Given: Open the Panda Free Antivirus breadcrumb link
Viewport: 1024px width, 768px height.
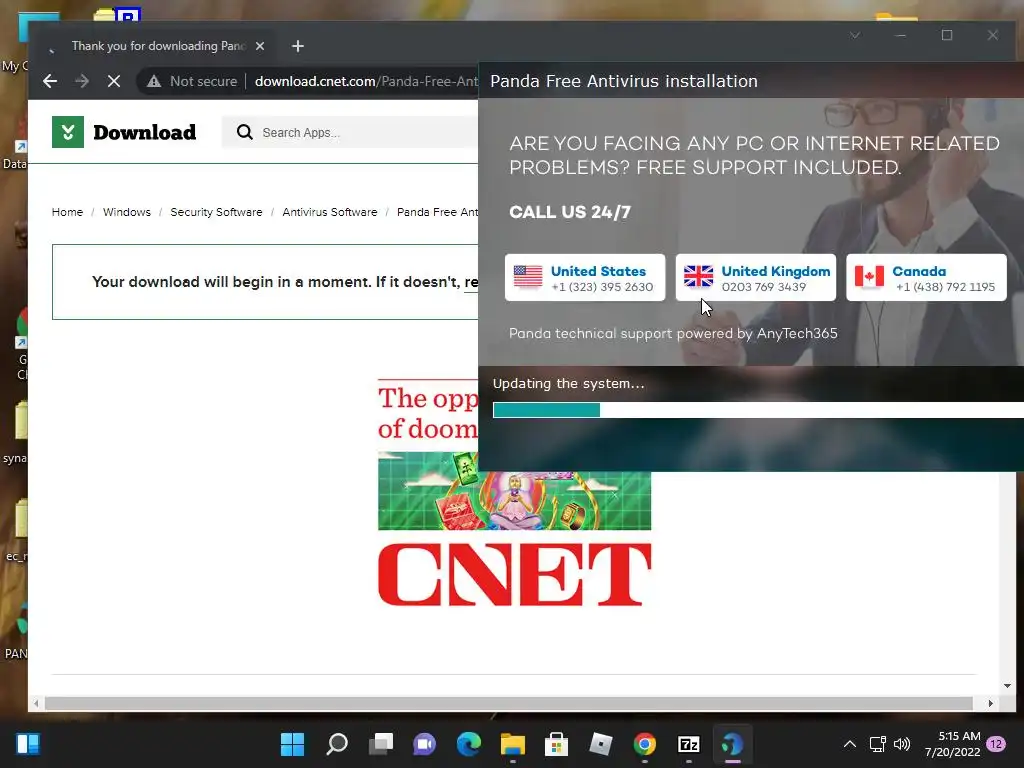Looking at the screenshot, I should pos(438,212).
